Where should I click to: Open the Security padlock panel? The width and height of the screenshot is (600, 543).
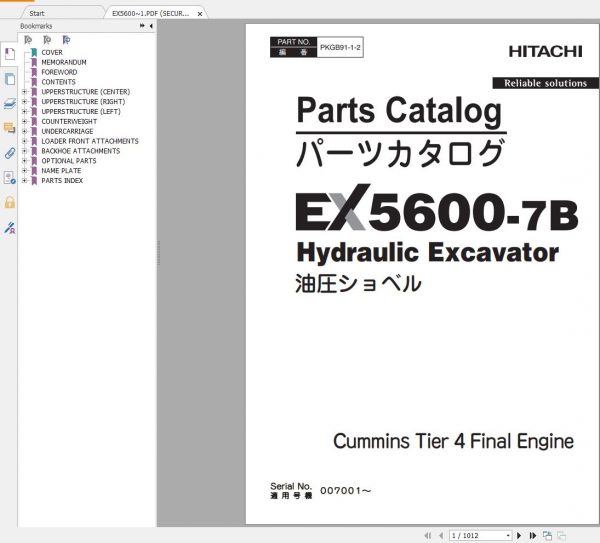(10, 202)
